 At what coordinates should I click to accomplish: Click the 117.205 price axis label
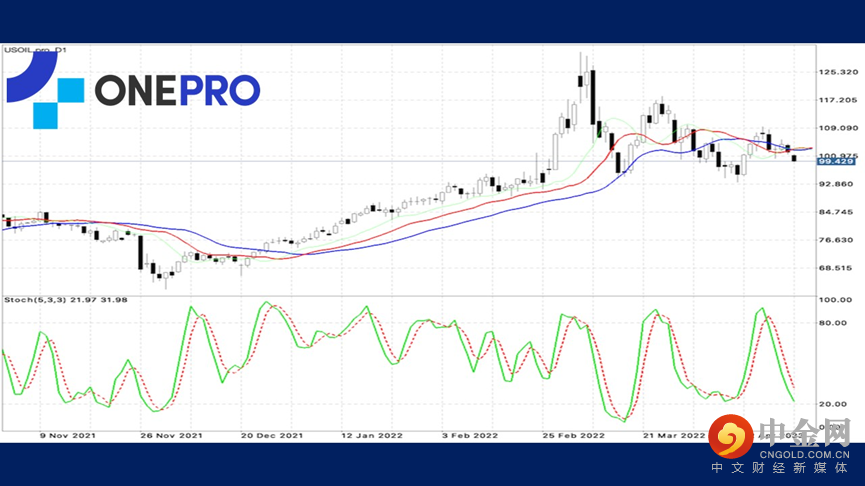coord(839,100)
